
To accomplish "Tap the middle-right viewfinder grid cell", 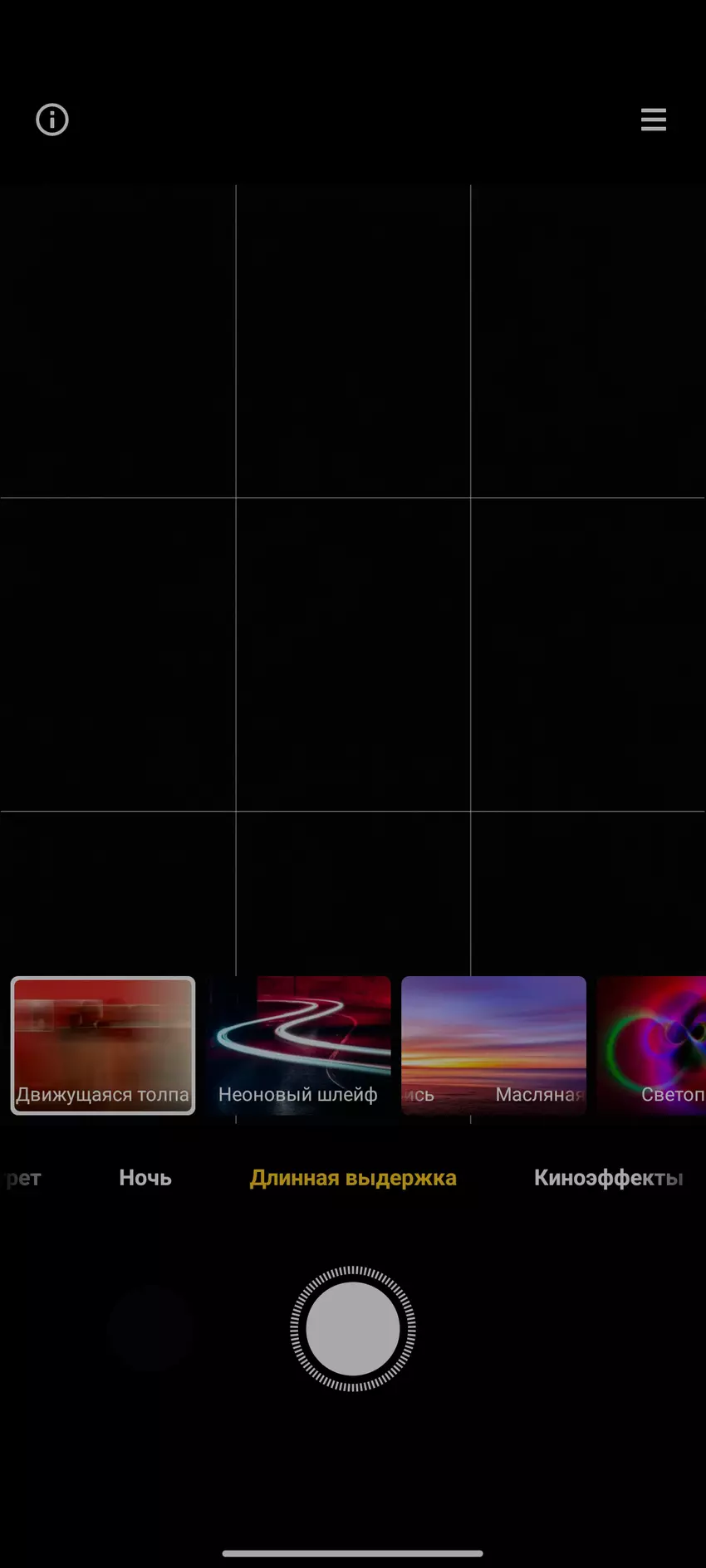I will [588, 654].
